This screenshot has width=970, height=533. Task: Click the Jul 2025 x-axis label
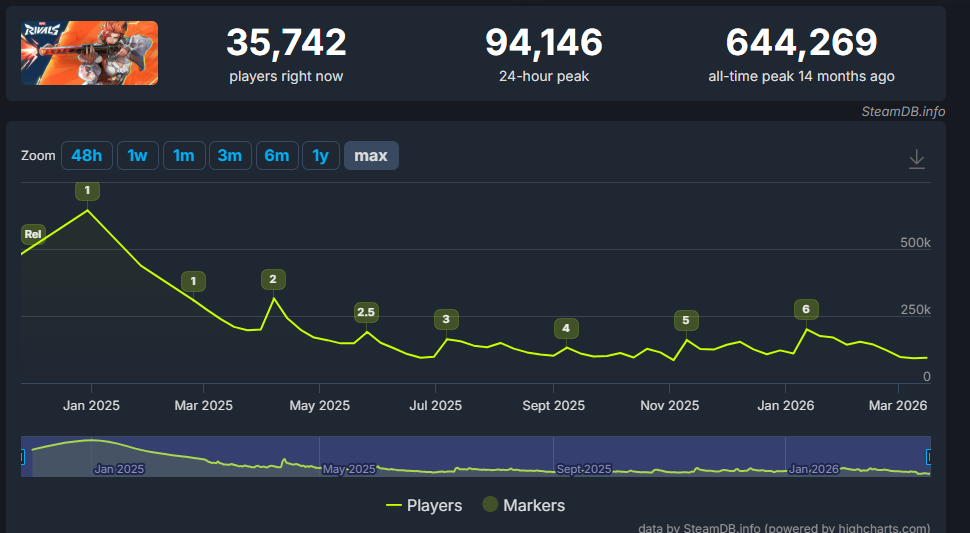pyautogui.click(x=436, y=406)
